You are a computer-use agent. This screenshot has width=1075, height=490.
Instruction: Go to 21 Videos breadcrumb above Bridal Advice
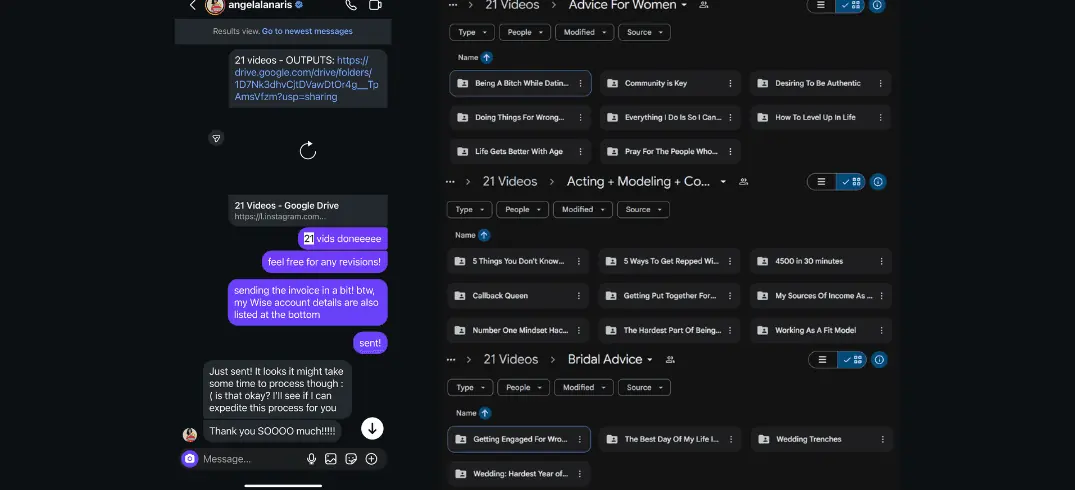[x=511, y=359]
